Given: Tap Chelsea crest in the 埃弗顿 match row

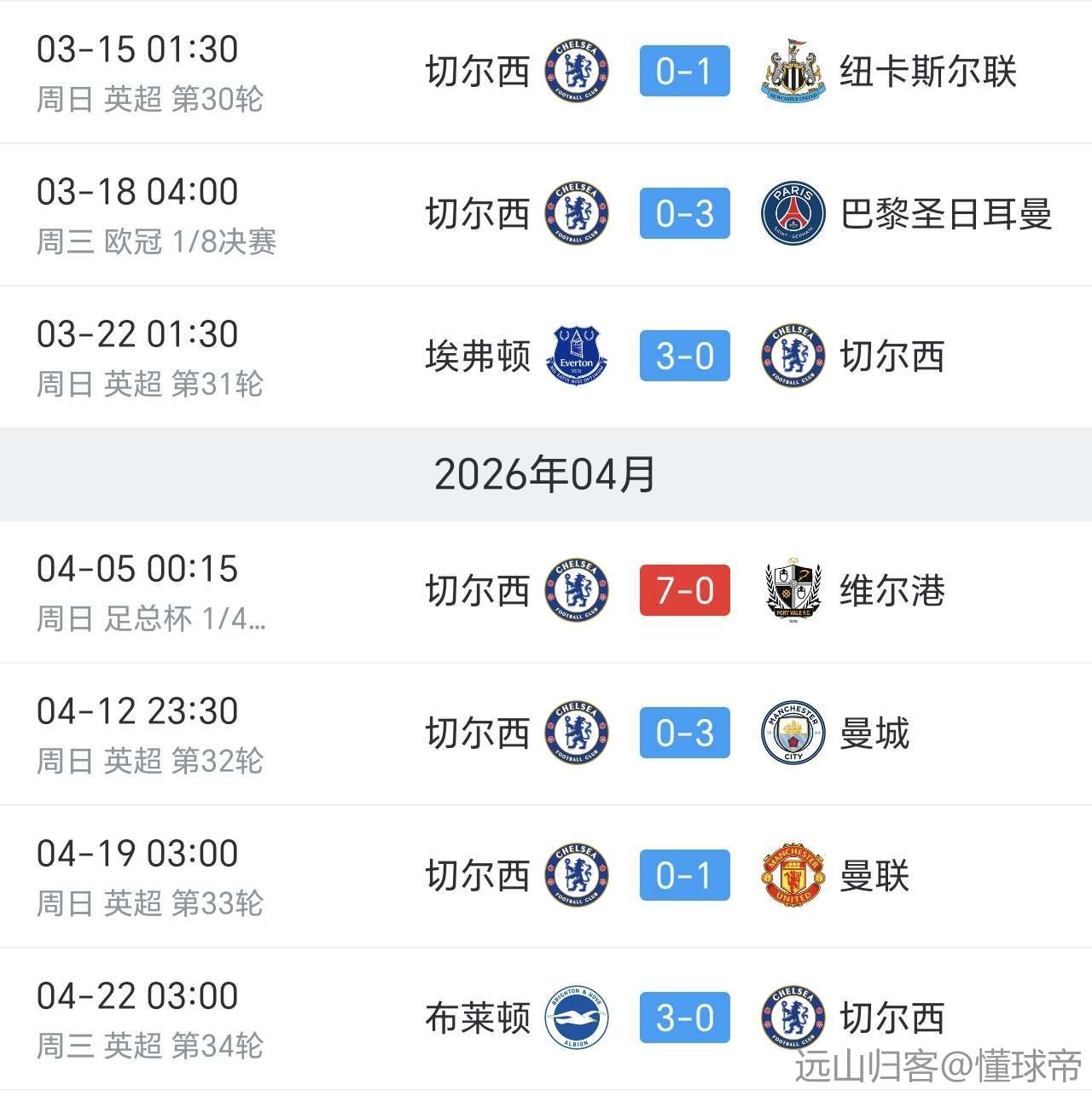Looking at the screenshot, I should (793, 357).
